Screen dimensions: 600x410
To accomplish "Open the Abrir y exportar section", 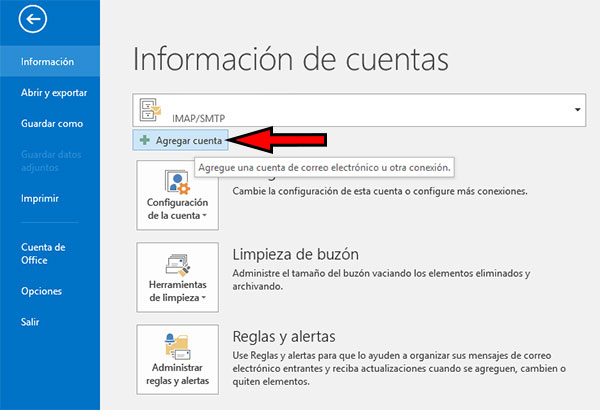I will click(54, 93).
